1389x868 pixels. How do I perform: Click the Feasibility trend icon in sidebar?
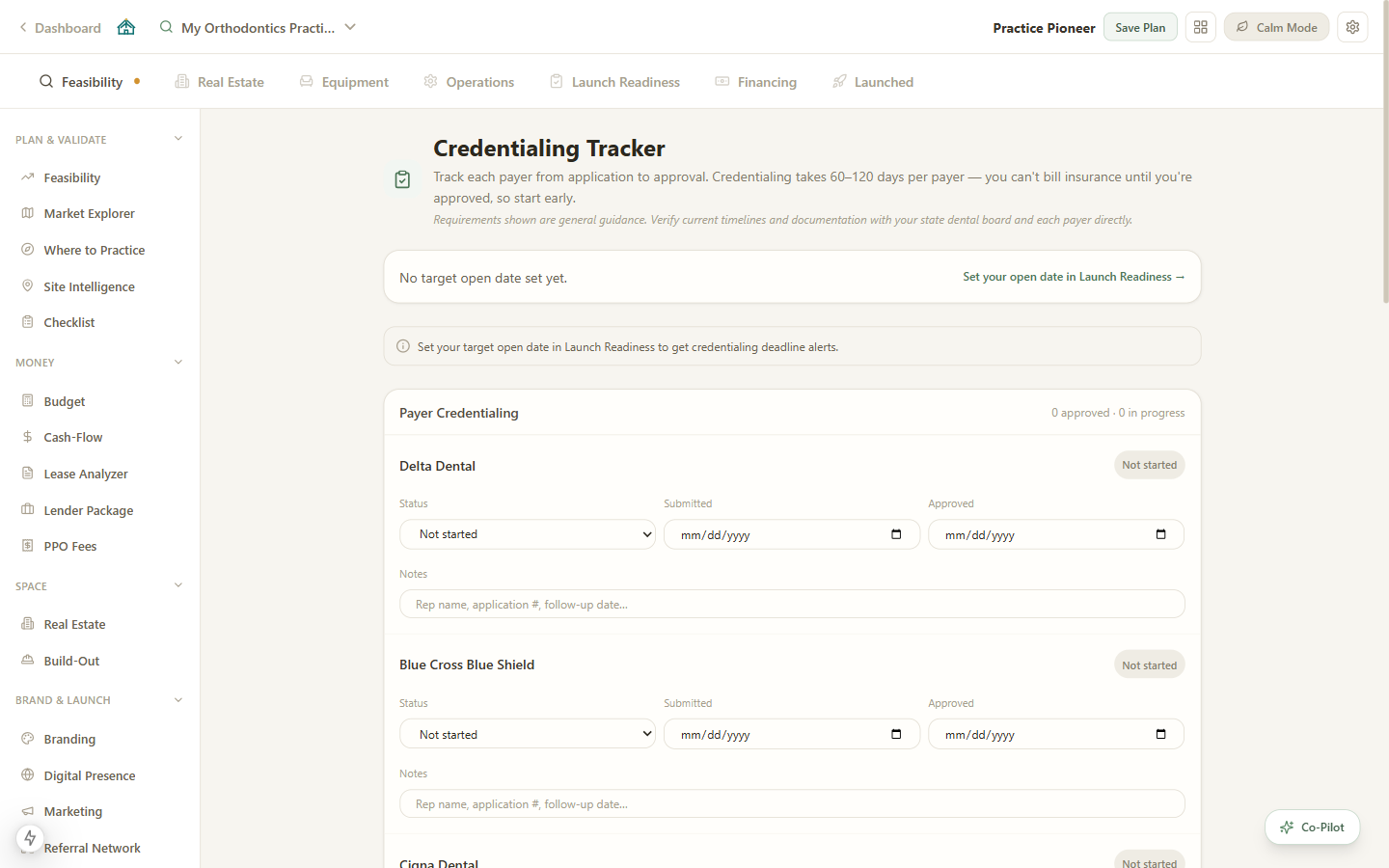click(x=28, y=177)
